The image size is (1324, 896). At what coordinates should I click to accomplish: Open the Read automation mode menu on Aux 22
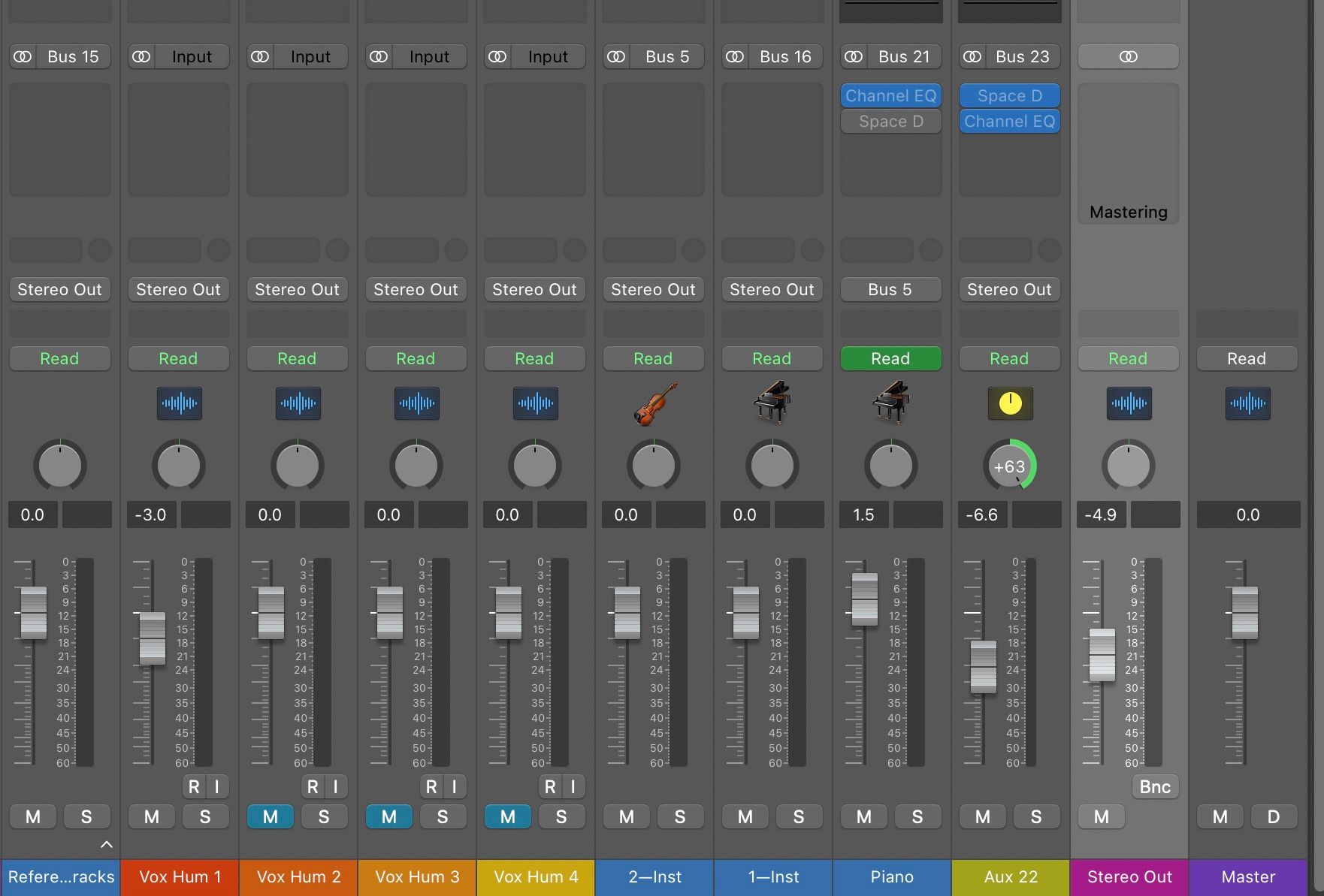(1009, 358)
